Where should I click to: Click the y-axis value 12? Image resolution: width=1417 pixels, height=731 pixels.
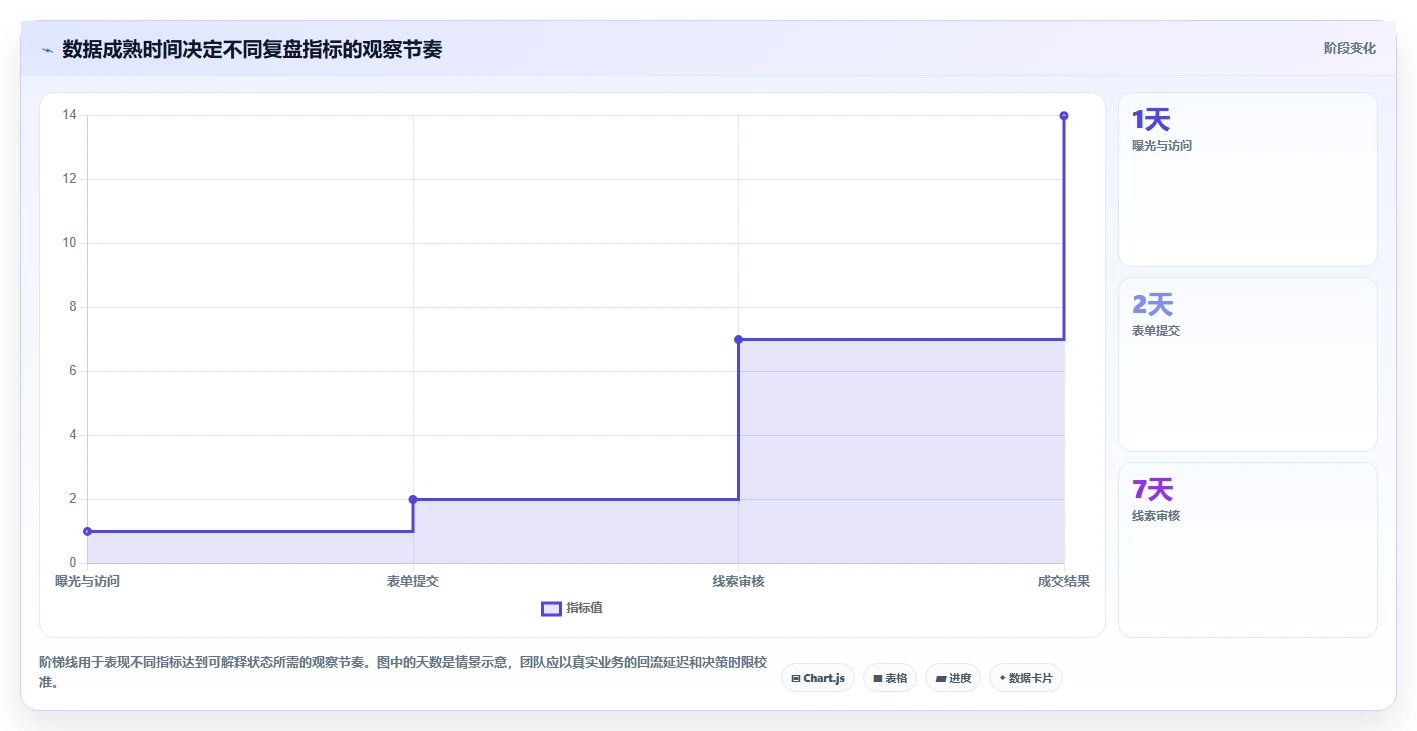(x=69, y=179)
